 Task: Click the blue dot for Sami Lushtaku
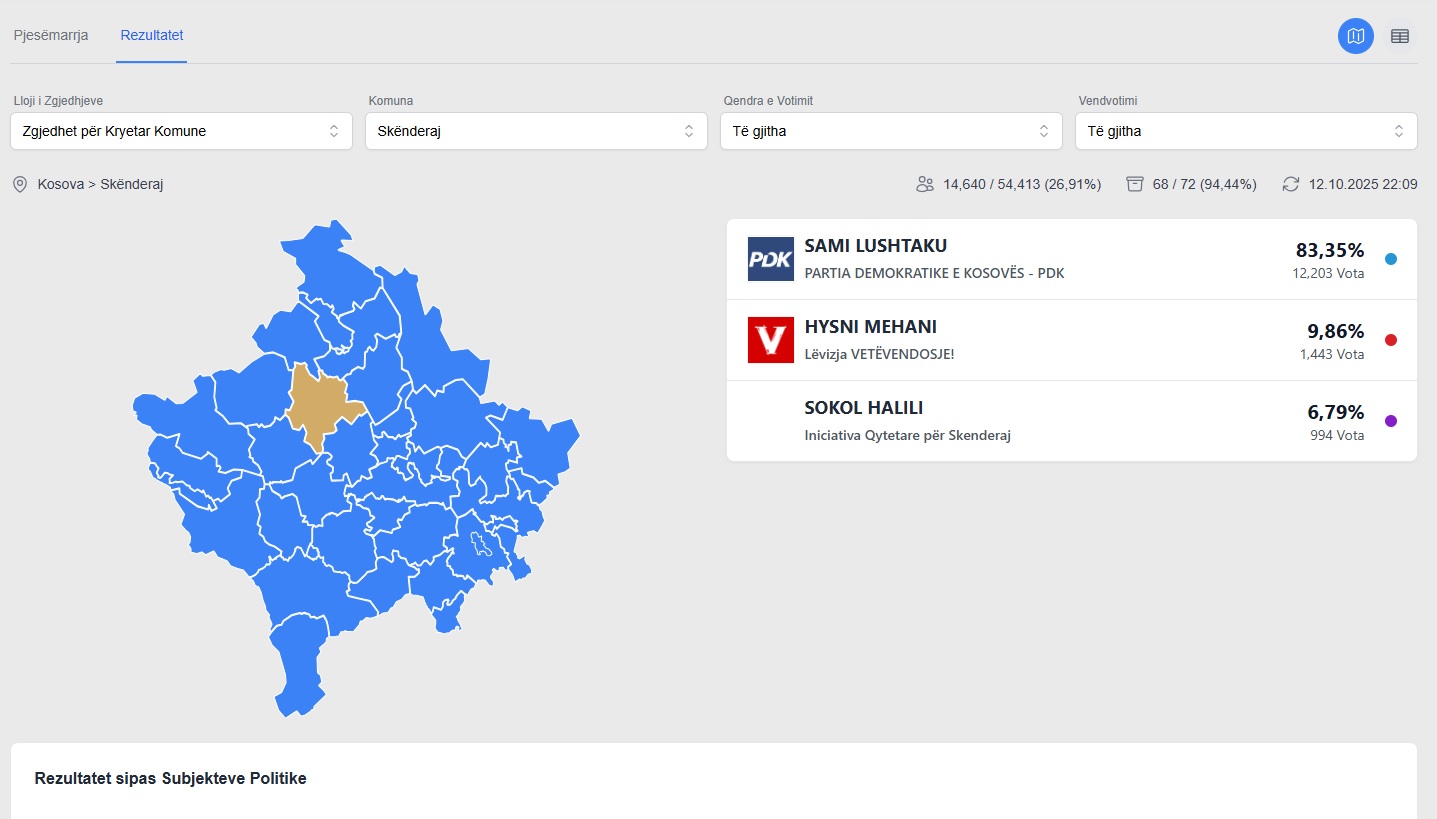[1390, 259]
